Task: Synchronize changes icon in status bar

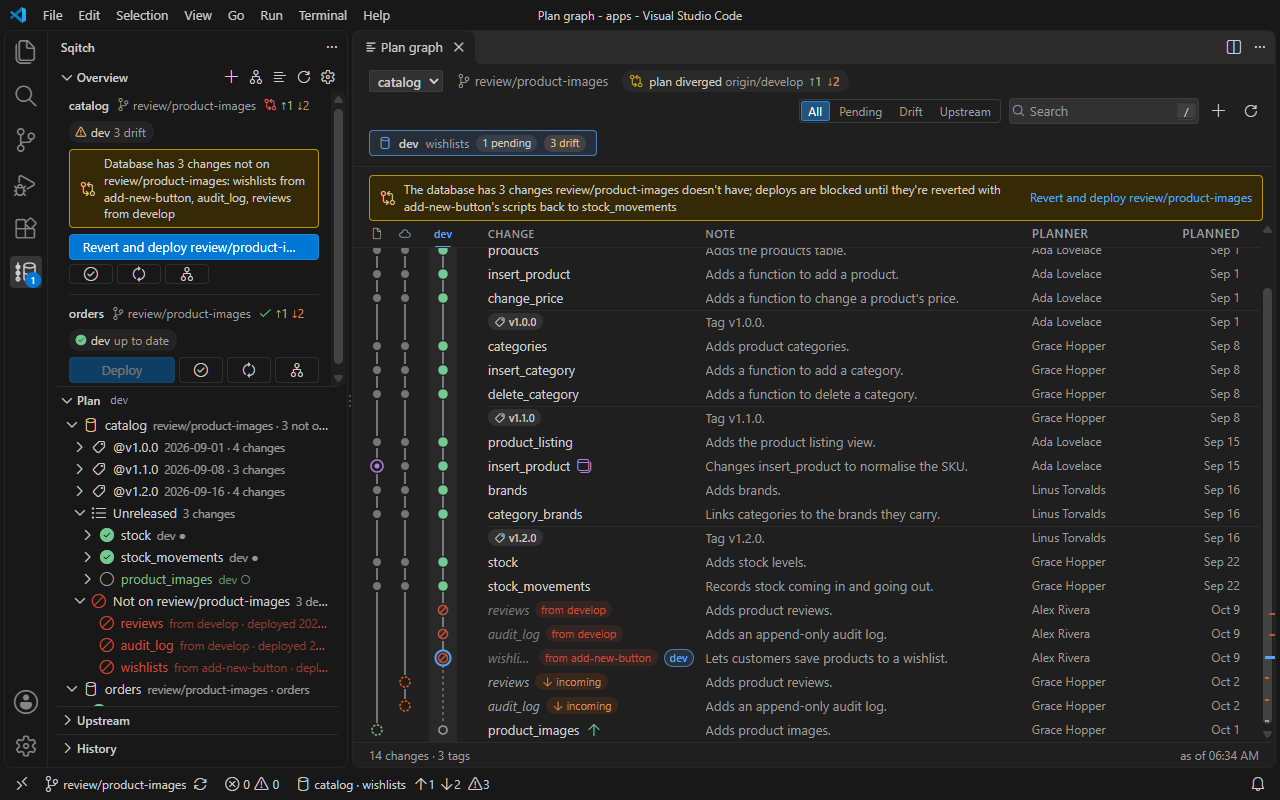Action: click(x=200, y=784)
